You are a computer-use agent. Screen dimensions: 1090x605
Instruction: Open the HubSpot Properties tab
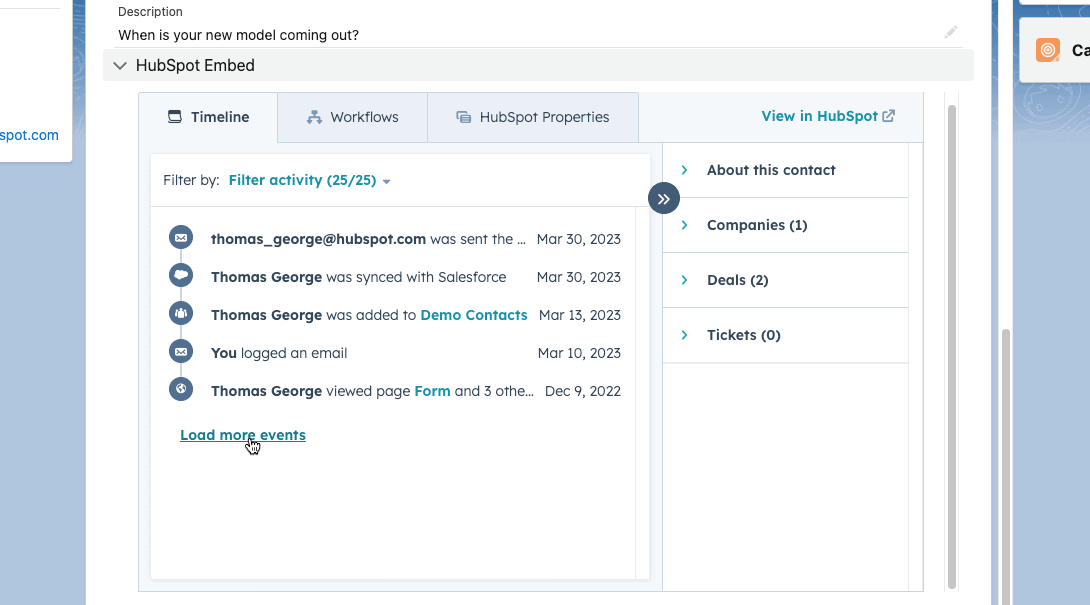point(532,117)
